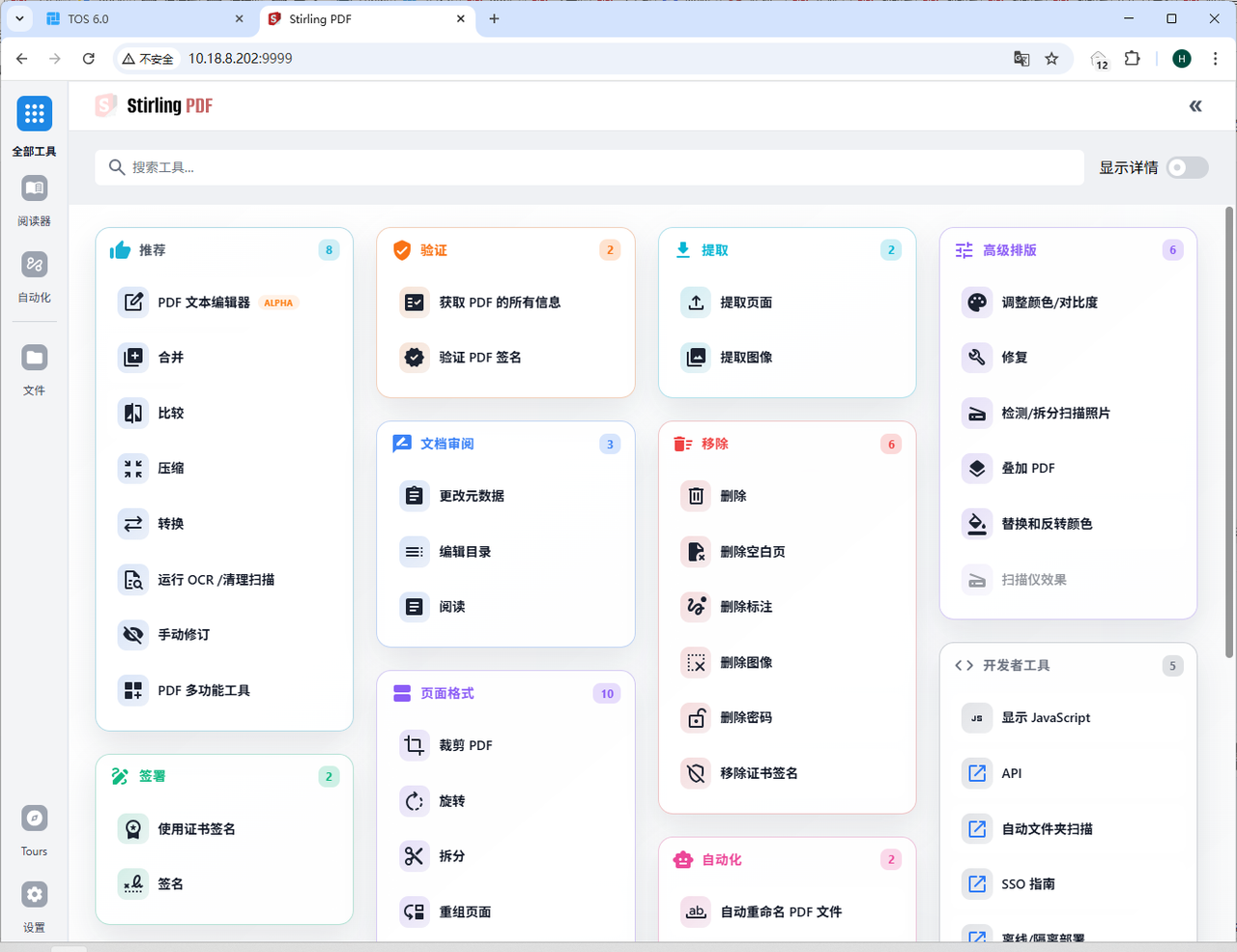This screenshot has width=1237, height=952.
Task: Click the 旋转 rotate icon
Action: click(x=415, y=801)
